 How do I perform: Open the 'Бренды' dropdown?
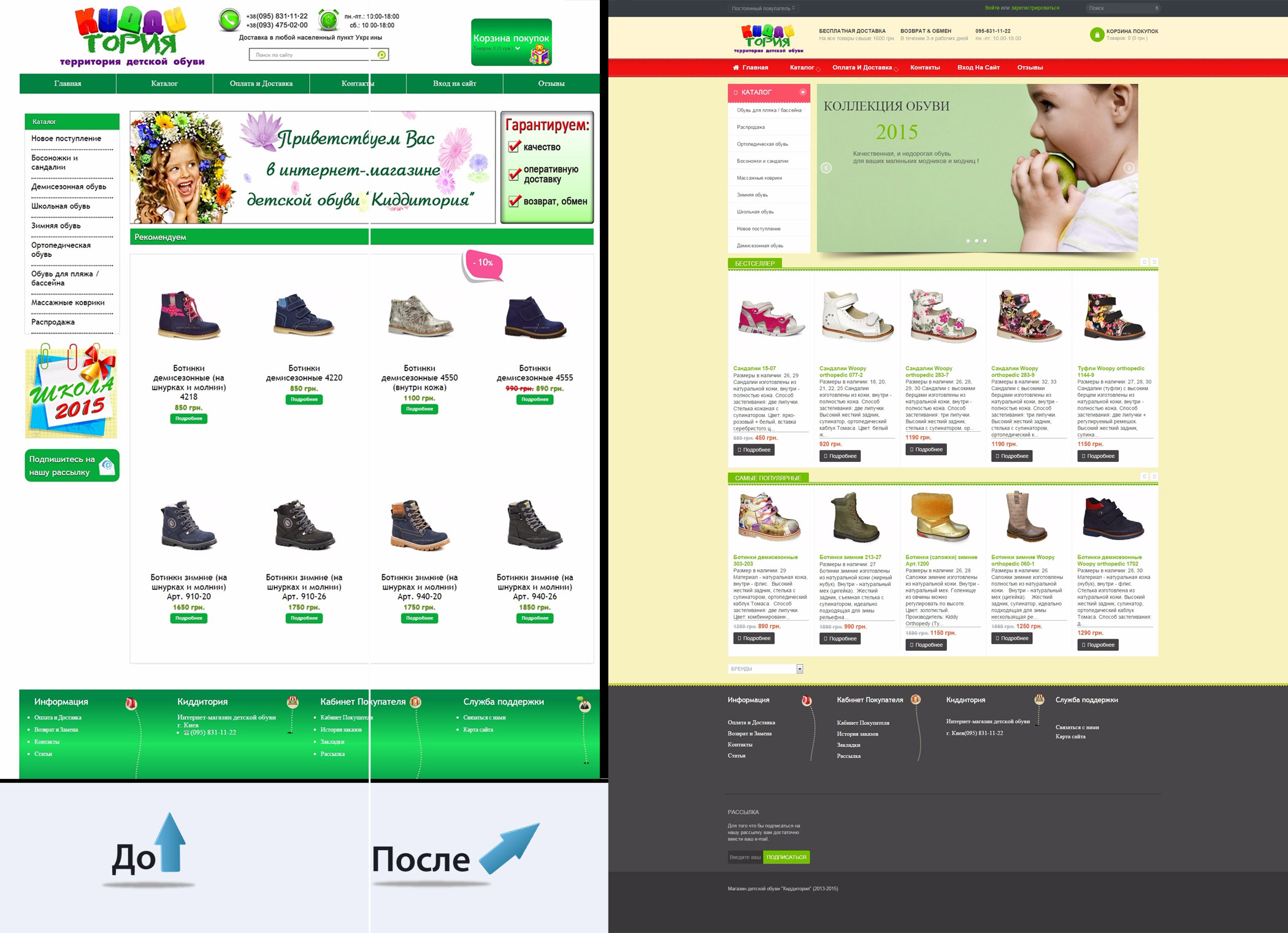tap(765, 669)
